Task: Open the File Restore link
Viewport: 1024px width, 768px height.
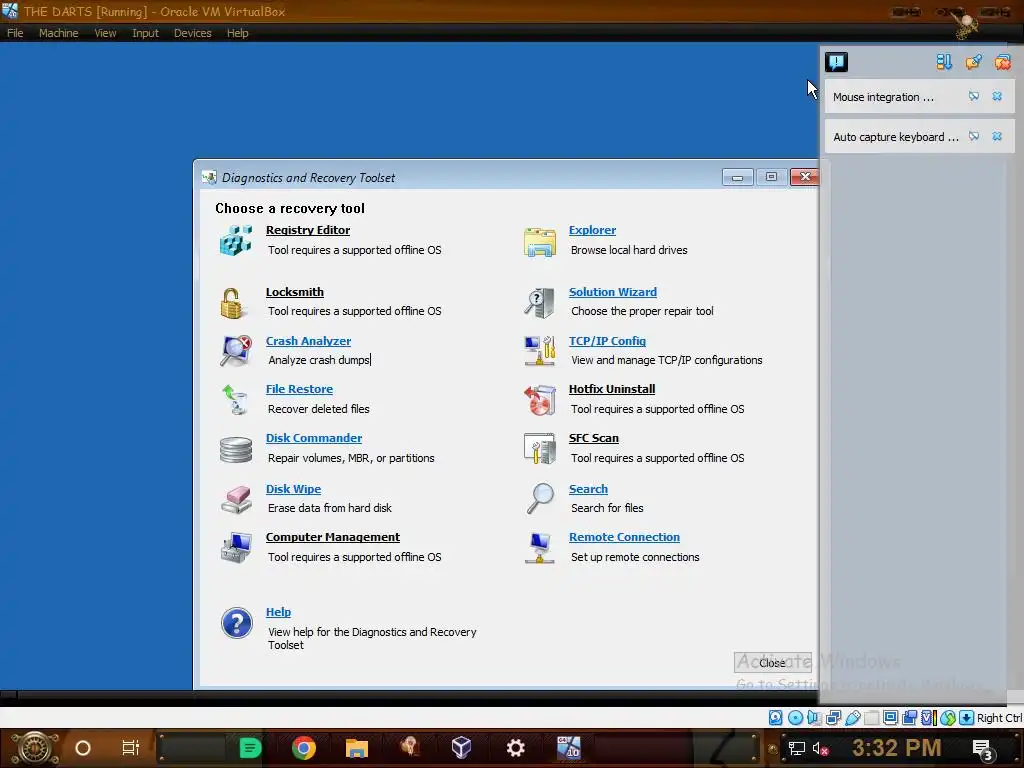Action: tap(299, 389)
